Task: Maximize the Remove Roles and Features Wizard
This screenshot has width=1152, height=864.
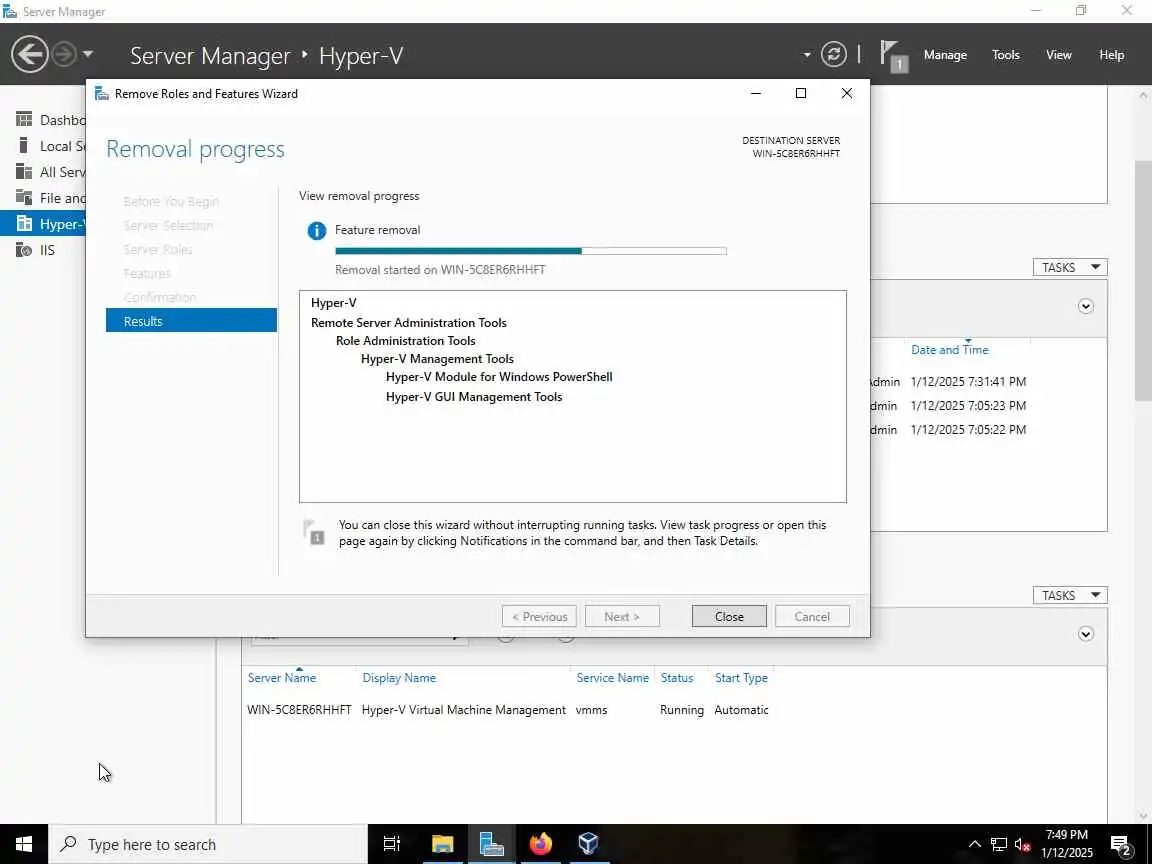Action: click(x=801, y=93)
